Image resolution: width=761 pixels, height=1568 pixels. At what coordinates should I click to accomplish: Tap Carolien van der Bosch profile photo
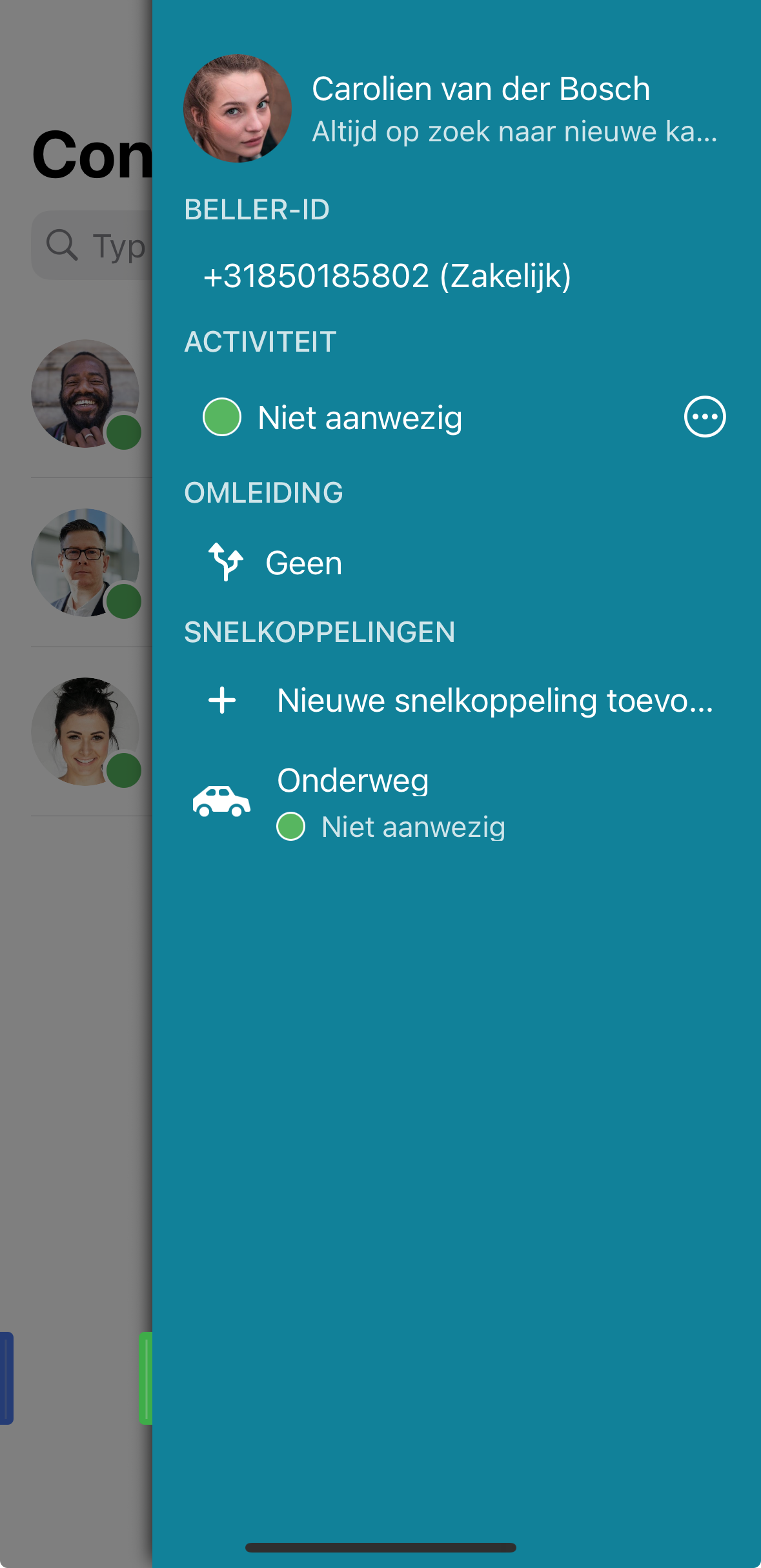click(238, 108)
